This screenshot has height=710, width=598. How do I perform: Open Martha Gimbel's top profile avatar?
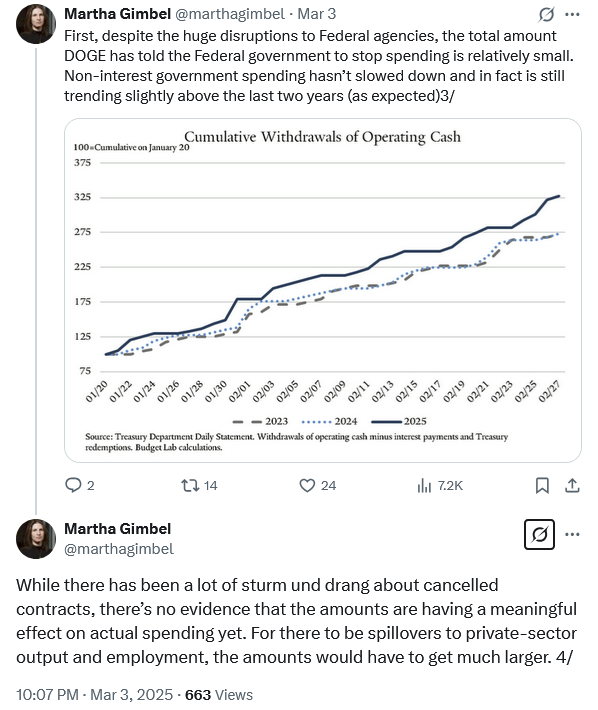(x=36, y=24)
